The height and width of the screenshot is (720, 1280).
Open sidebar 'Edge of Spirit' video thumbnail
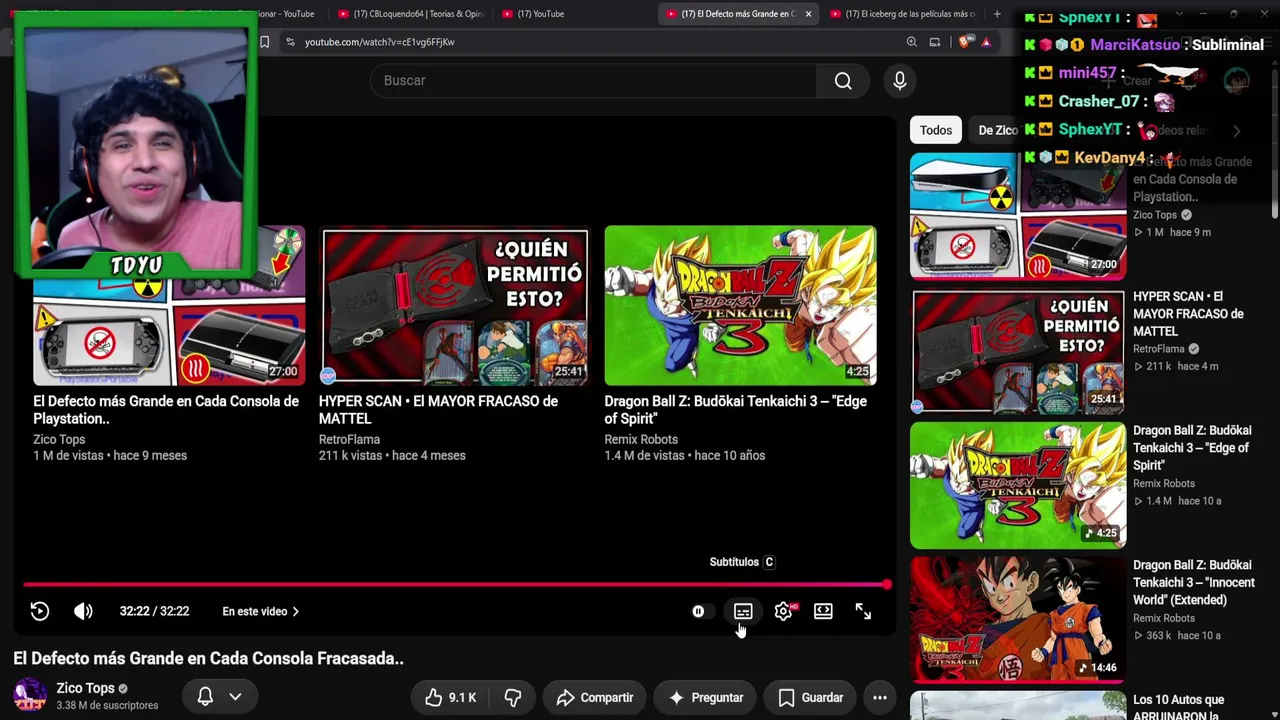tap(1018, 485)
